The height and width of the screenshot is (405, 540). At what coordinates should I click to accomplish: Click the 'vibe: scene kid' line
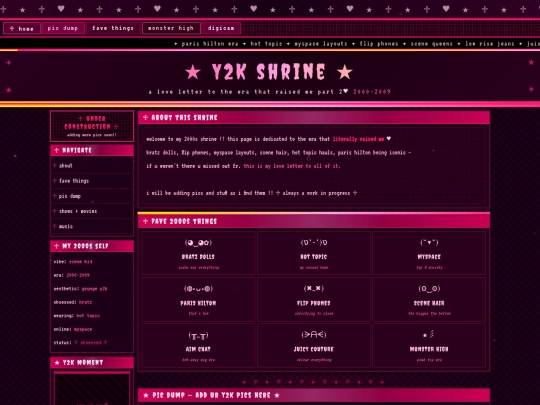click(x=73, y=262)
